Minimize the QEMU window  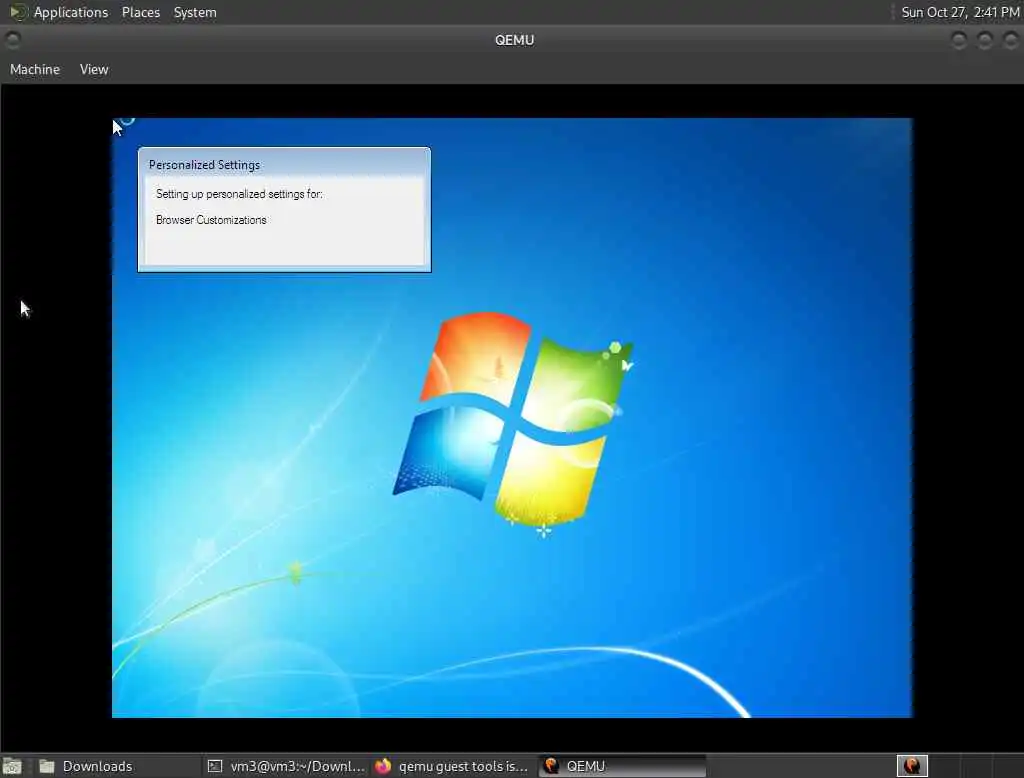click(959, 41)
